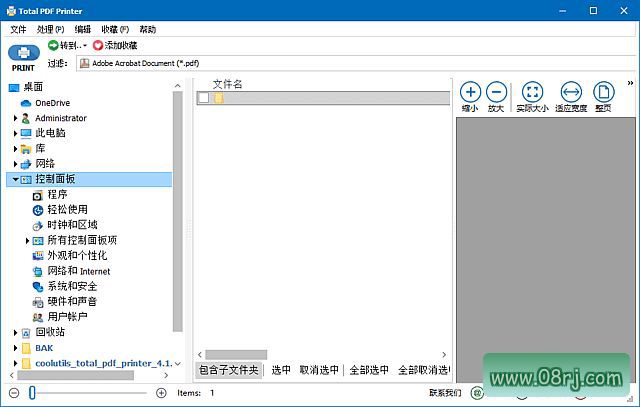Click the file list horizontal scrollbar thumb
640x407 pixels.
tap(236, 354)
